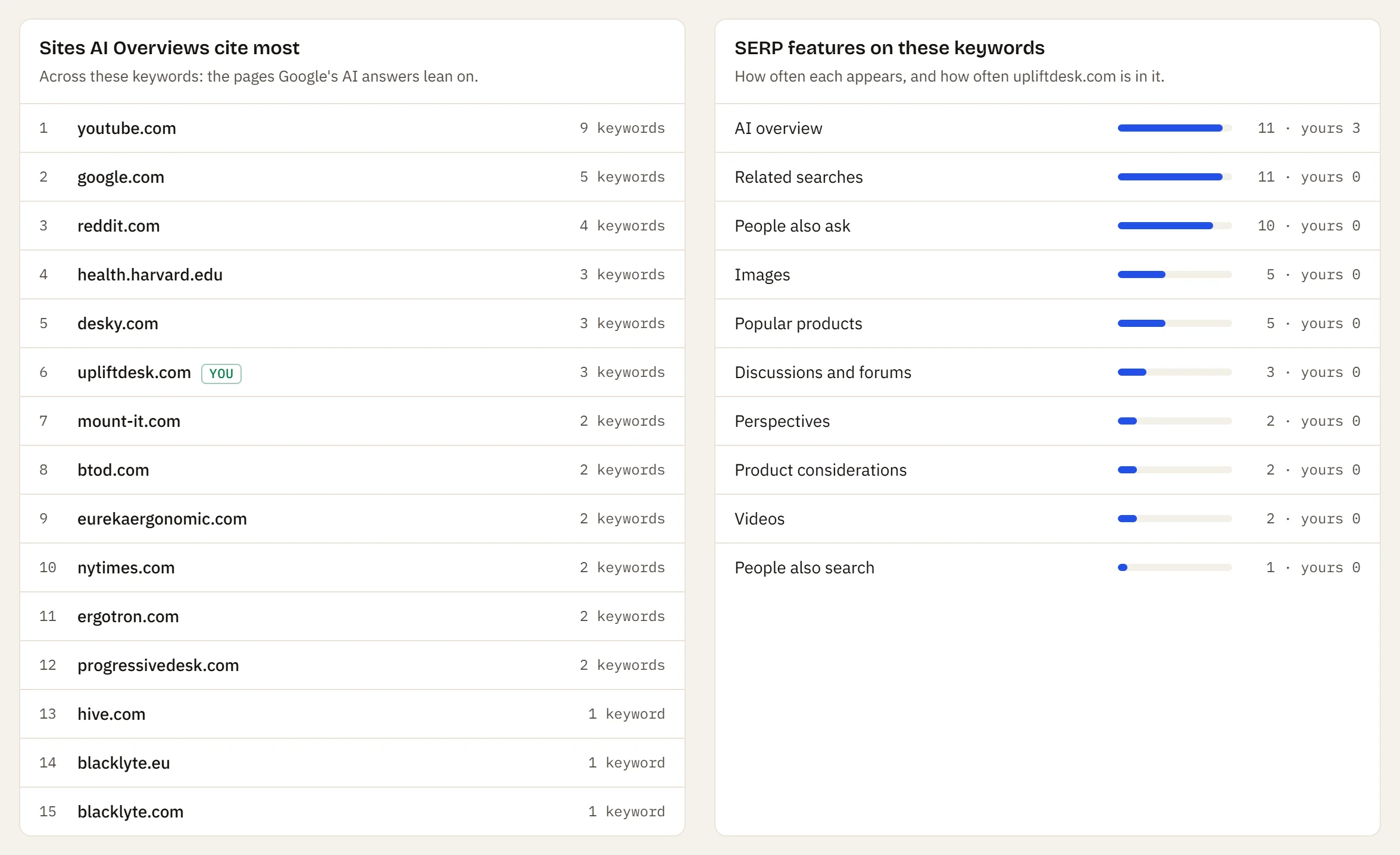Select Product considerations label
Image resolution: width=1400 pixels, height=855 pixels.
pyautogui.click(x=820, y=470)
